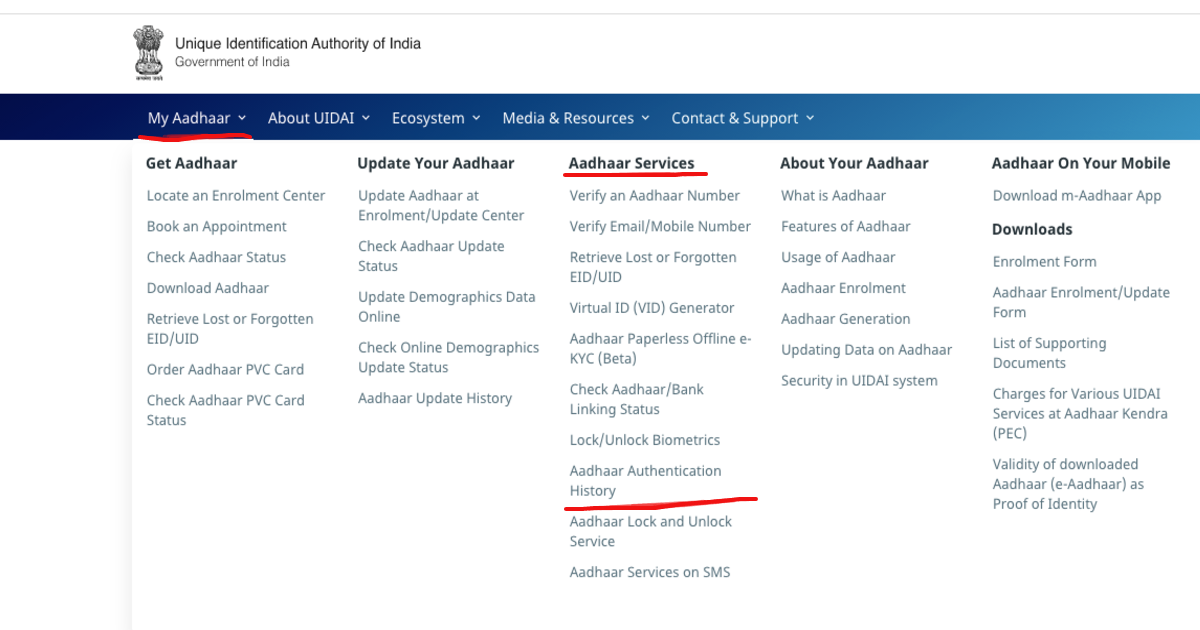The height and width of the screenshot is (630, 1200).
Task: Select Lock/Unlock Biometrics service
Action: [645, 439]
